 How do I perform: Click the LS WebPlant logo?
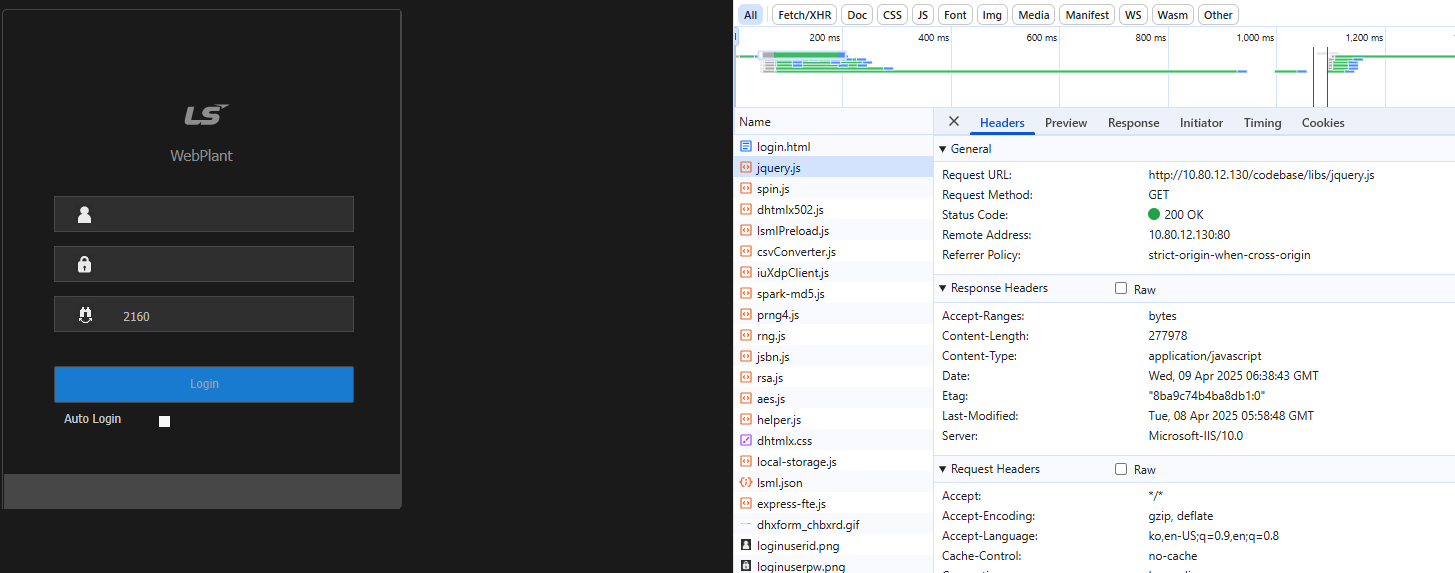point(206,115)
